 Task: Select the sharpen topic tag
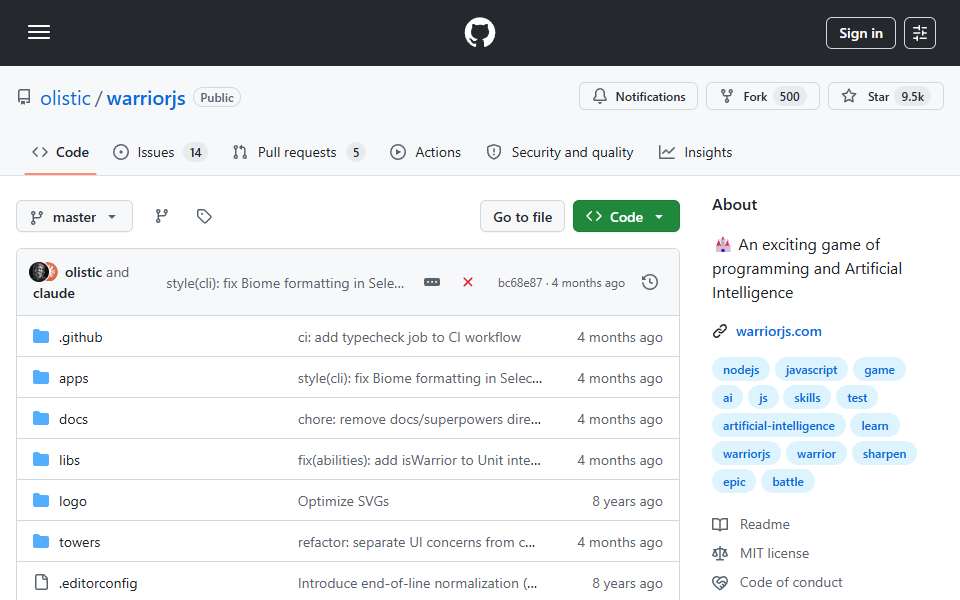click(x=884, y=454)
